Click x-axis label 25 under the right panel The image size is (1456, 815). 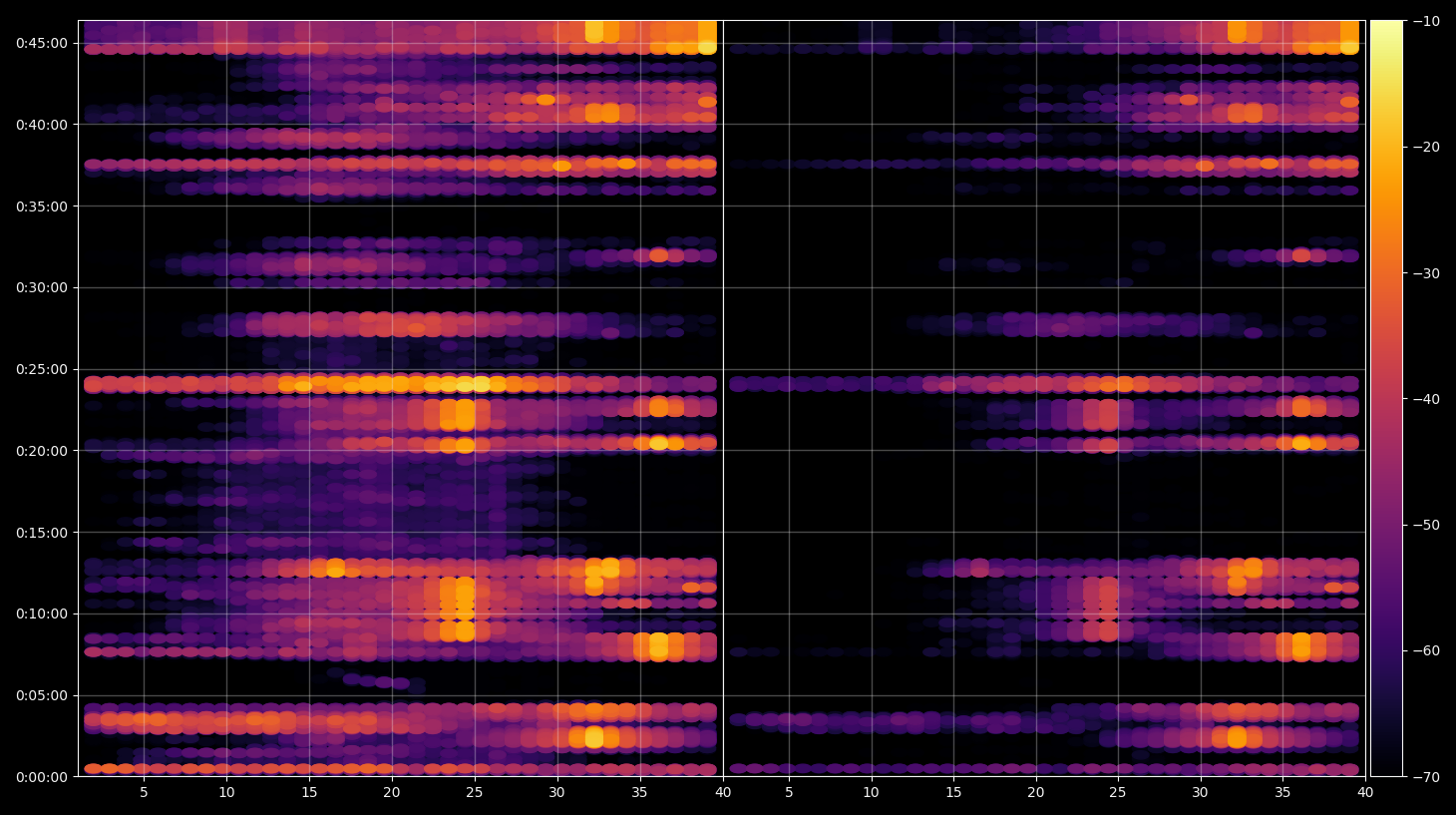coord(1118,793)
